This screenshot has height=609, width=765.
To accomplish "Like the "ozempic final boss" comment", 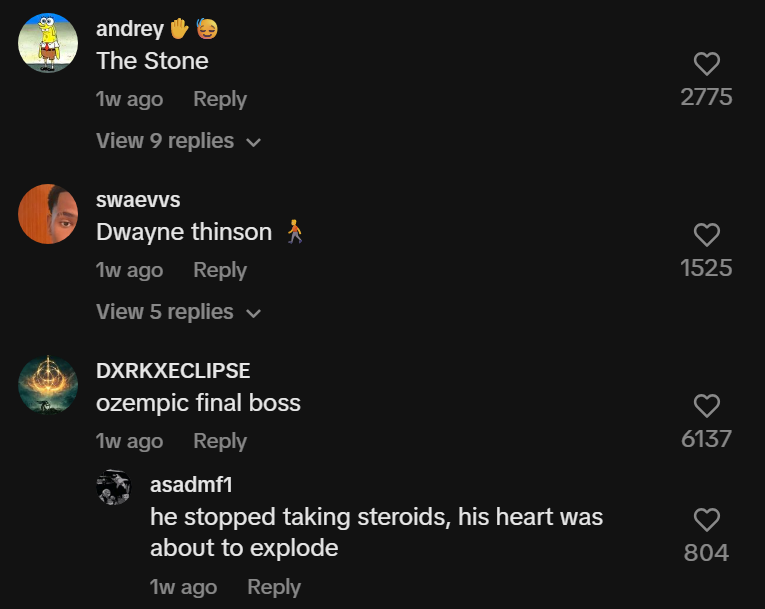I will pyautogui.click(x=706, y=406).
